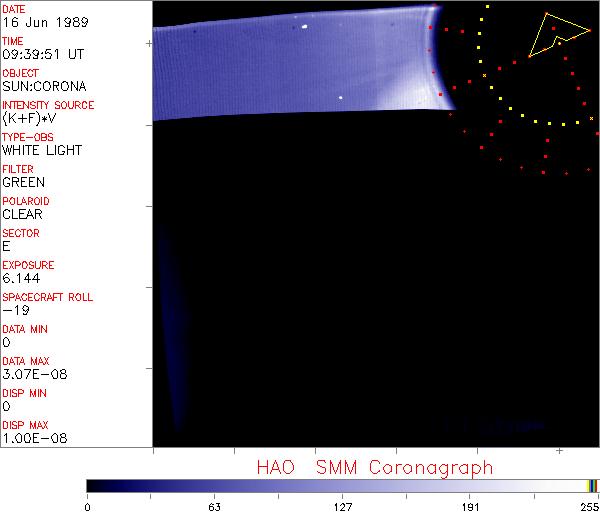Select the CLEAR polaroid value

coord(22,214)
